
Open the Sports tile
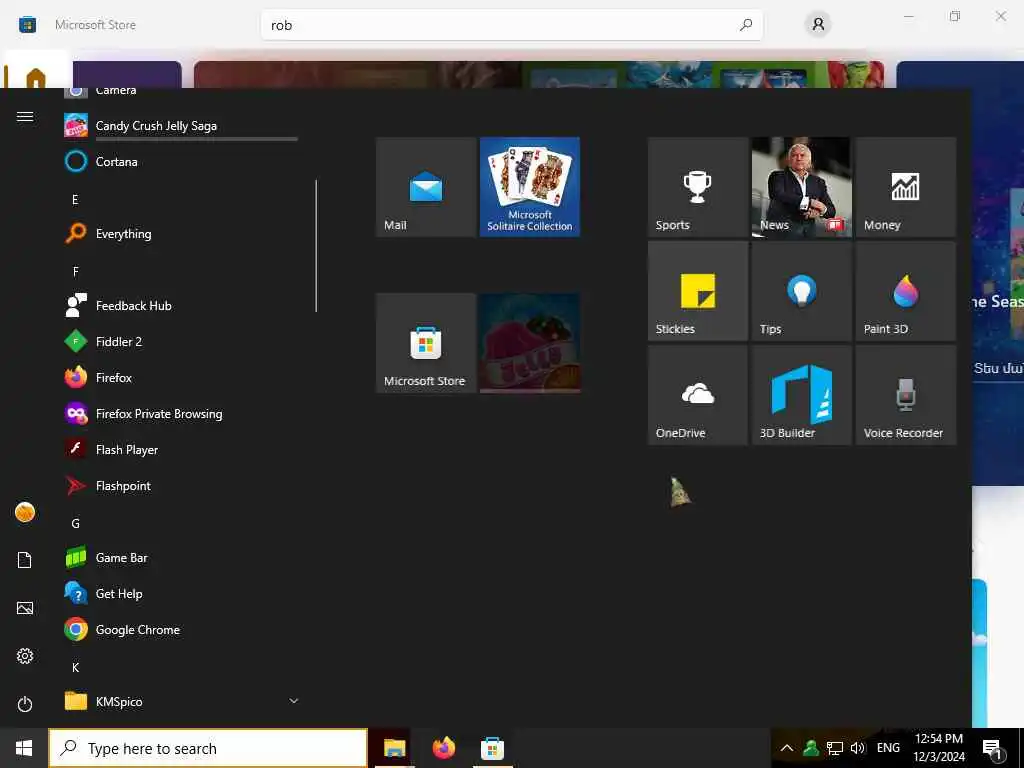697,187
